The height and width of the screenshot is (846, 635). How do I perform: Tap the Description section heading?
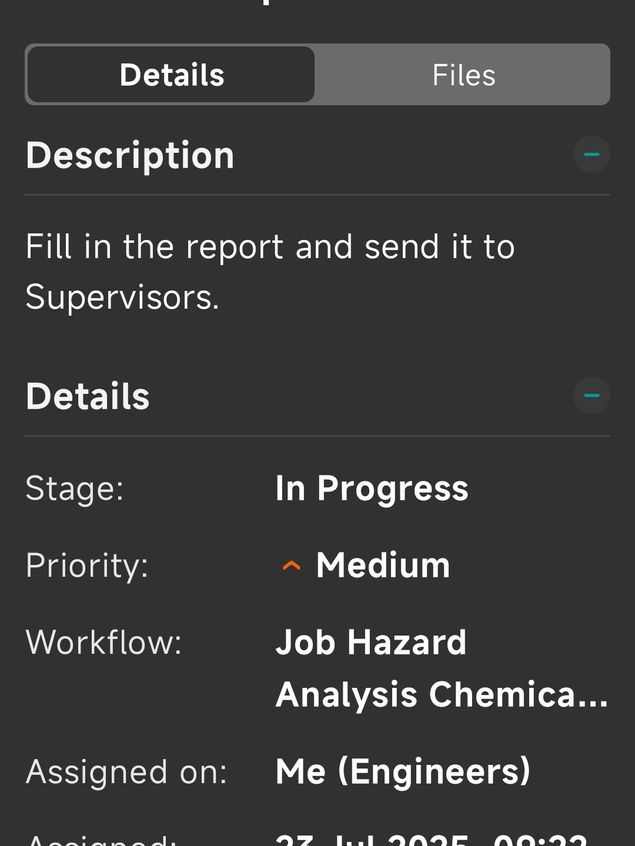click(130, 156)
